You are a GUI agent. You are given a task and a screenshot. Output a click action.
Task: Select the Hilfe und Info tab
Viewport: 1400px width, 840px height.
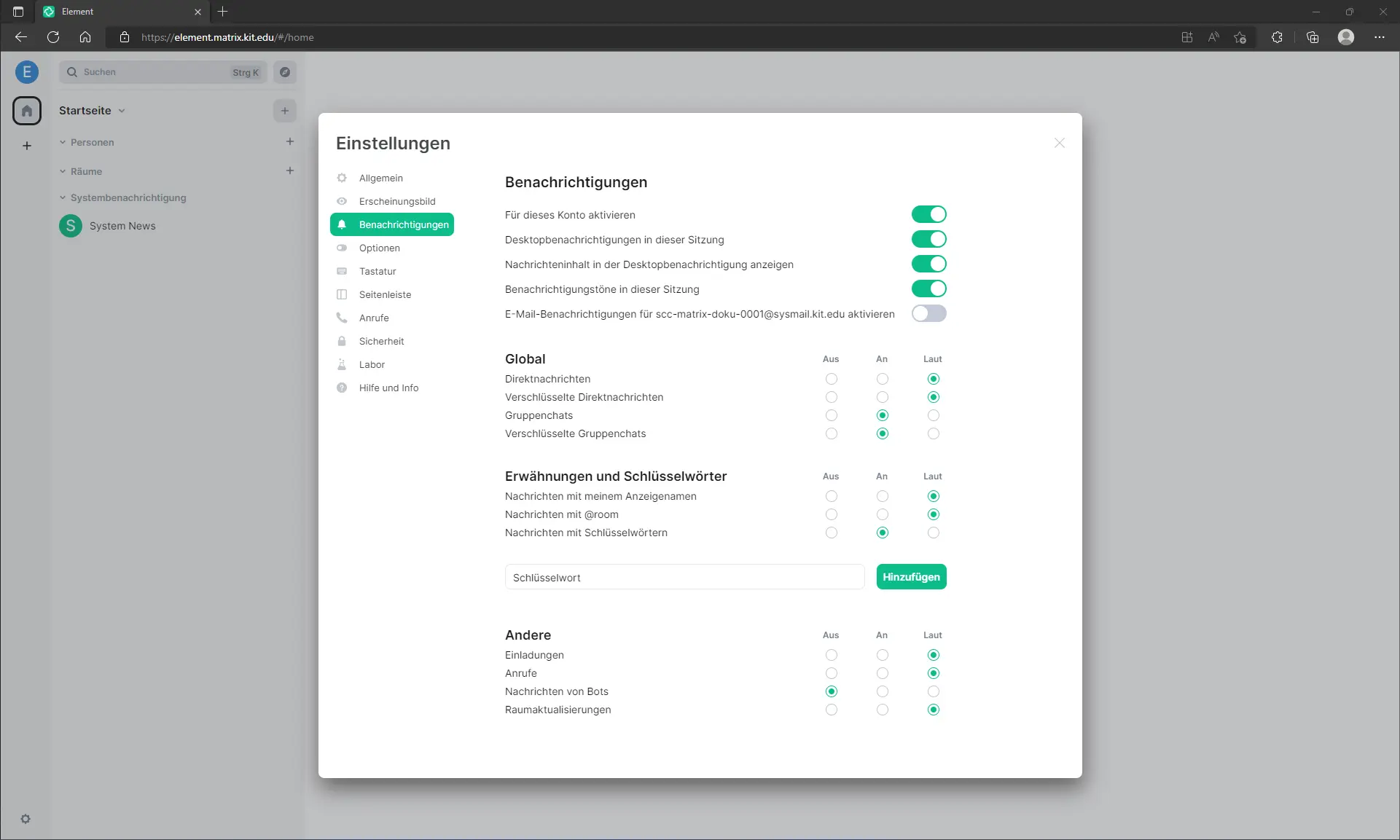[388, 388]
